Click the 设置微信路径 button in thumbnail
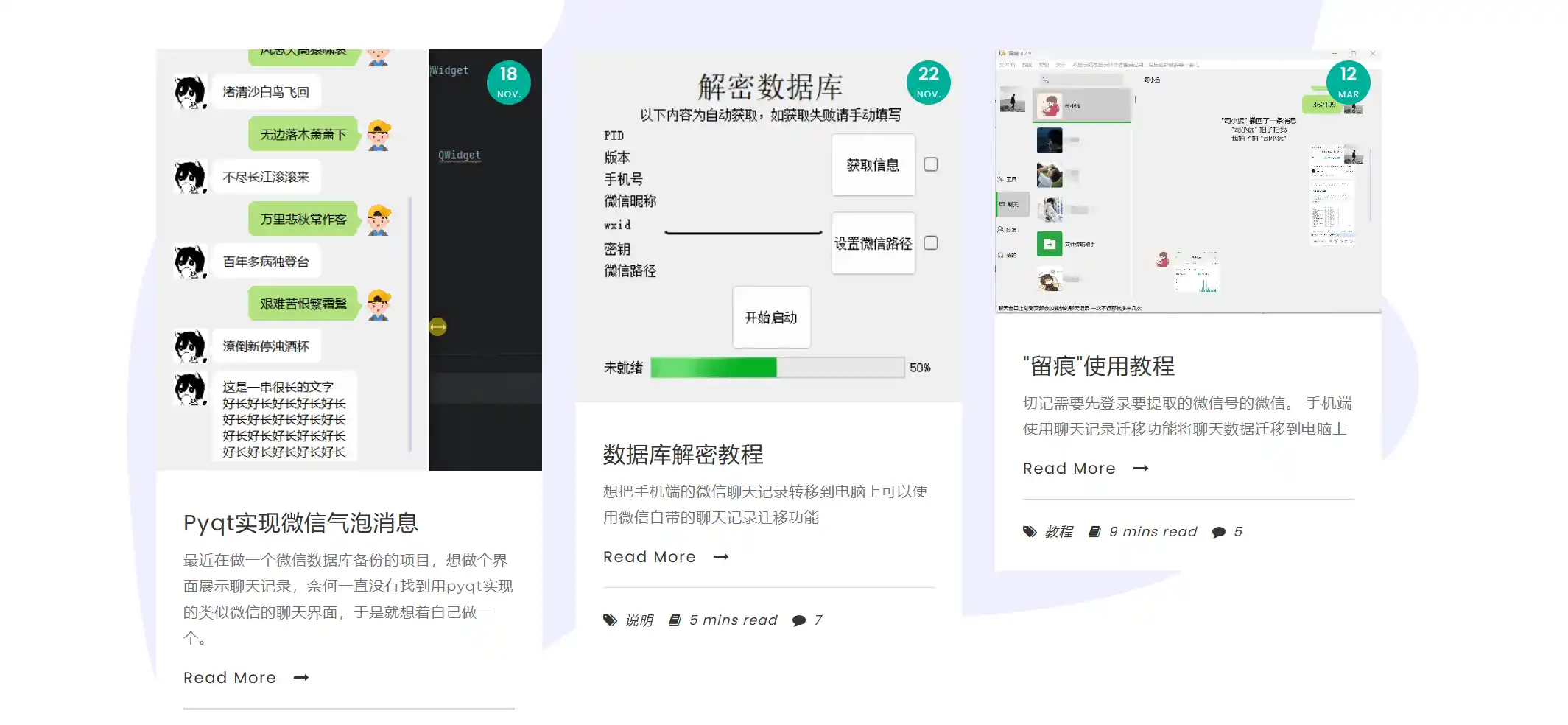This screenshot has width=1568, height=725. (x=873, y=243)
